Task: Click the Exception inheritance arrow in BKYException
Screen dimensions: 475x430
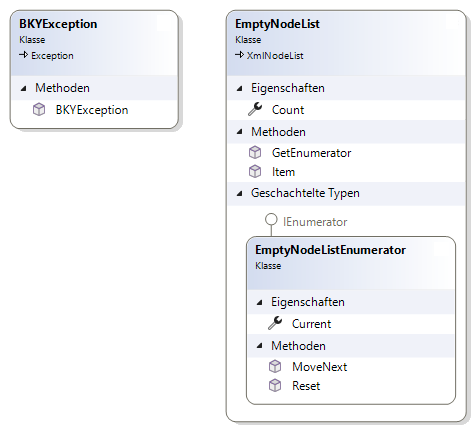Action: pos(23,55)
